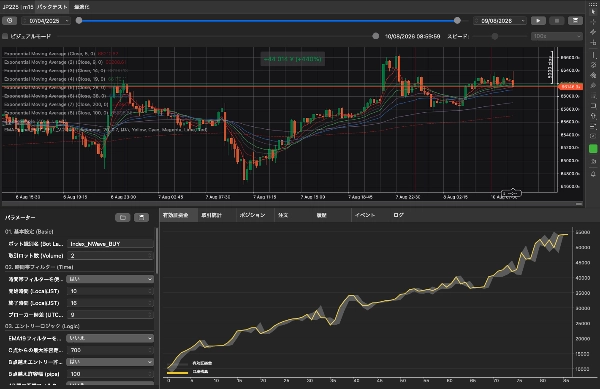The image size is (600, 389).
Task: Select the cursor pointer tool in right toolbar
Action: 593,11
